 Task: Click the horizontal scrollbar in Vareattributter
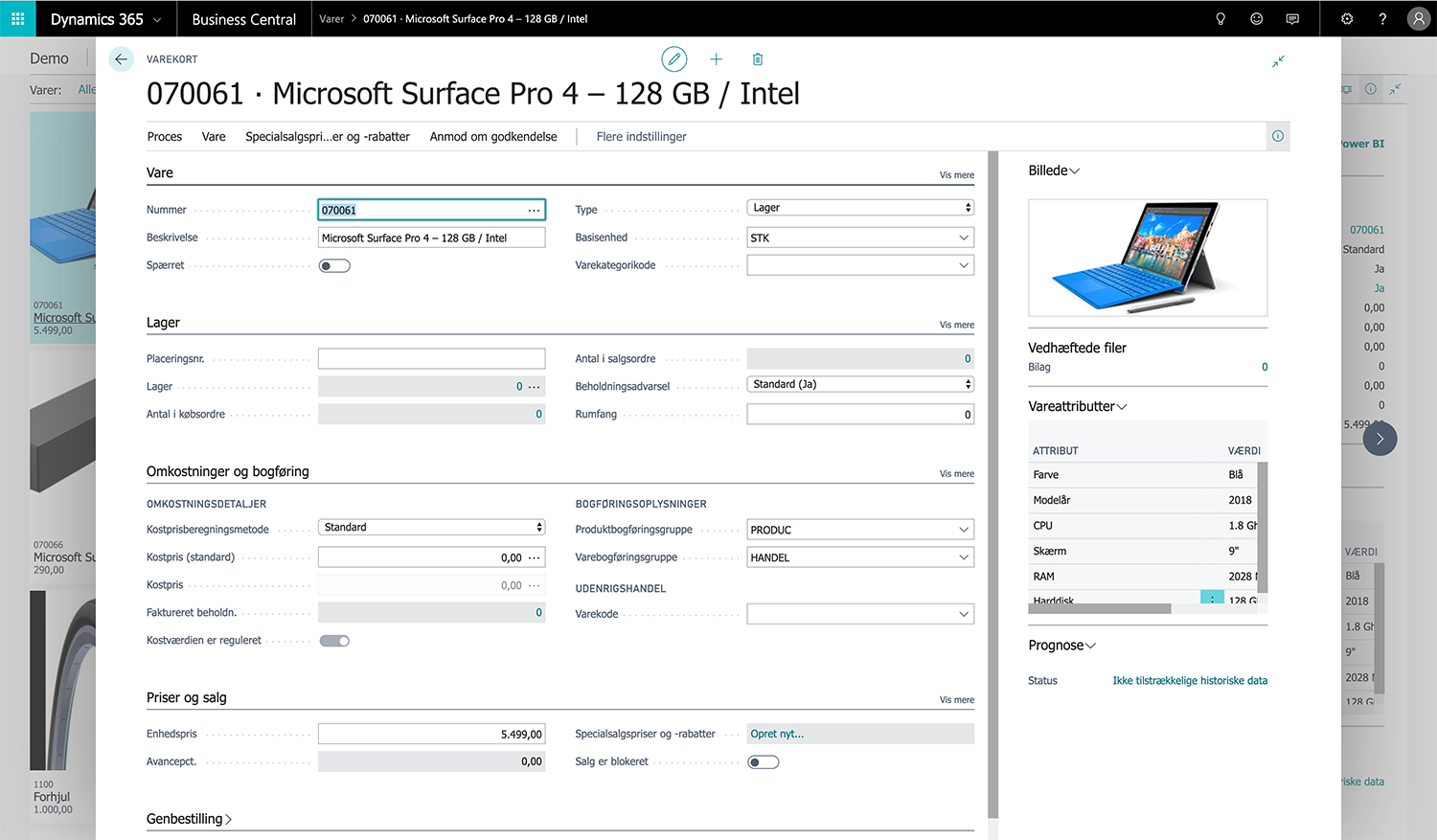(x=1100, y=608)
